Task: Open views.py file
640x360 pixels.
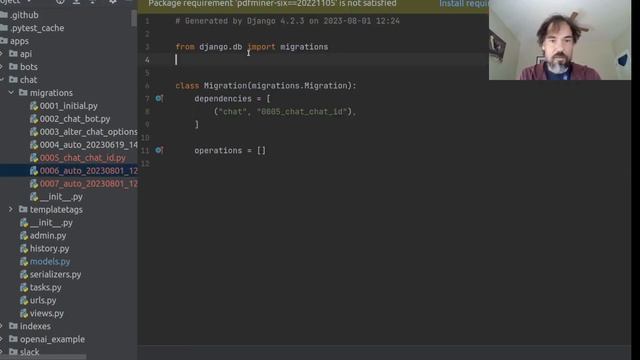Action: (x=47, y=313)
